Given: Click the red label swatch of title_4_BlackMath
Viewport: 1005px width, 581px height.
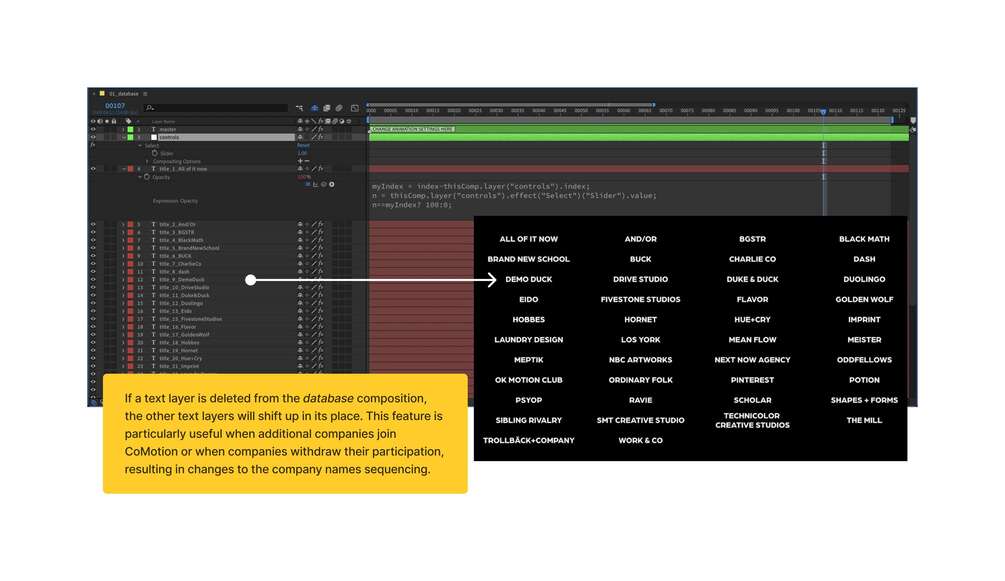Looking at the screenshot, I should 131,240.
